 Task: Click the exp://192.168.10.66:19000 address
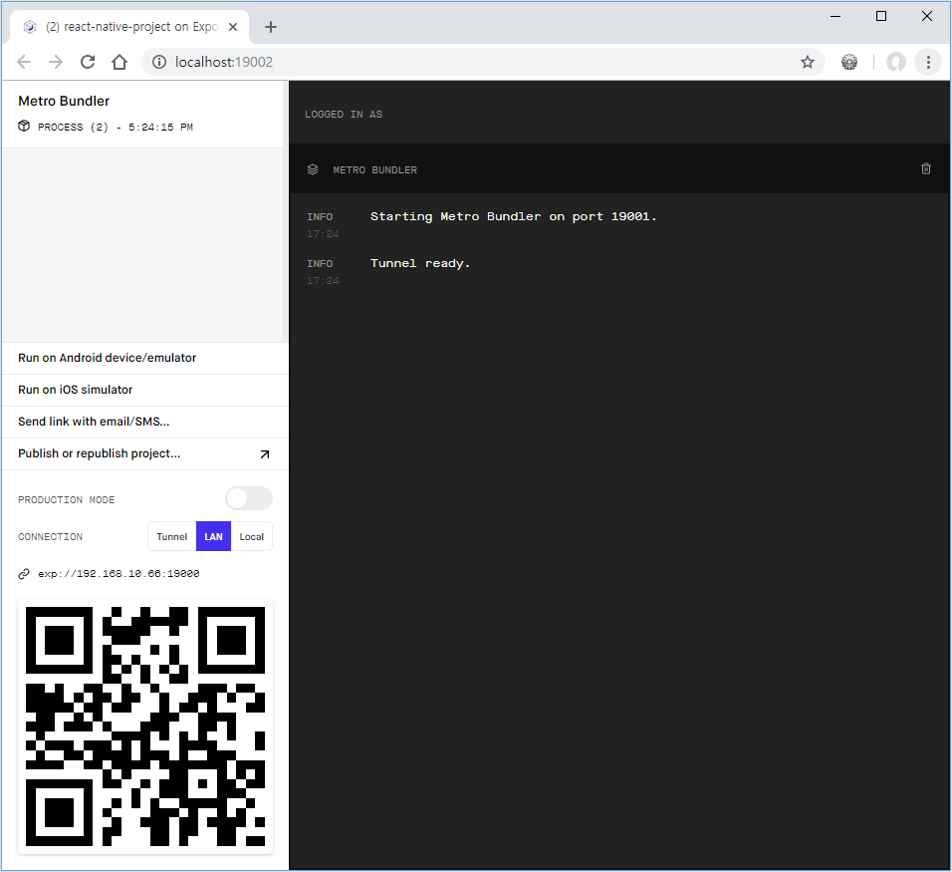[118, 574]
